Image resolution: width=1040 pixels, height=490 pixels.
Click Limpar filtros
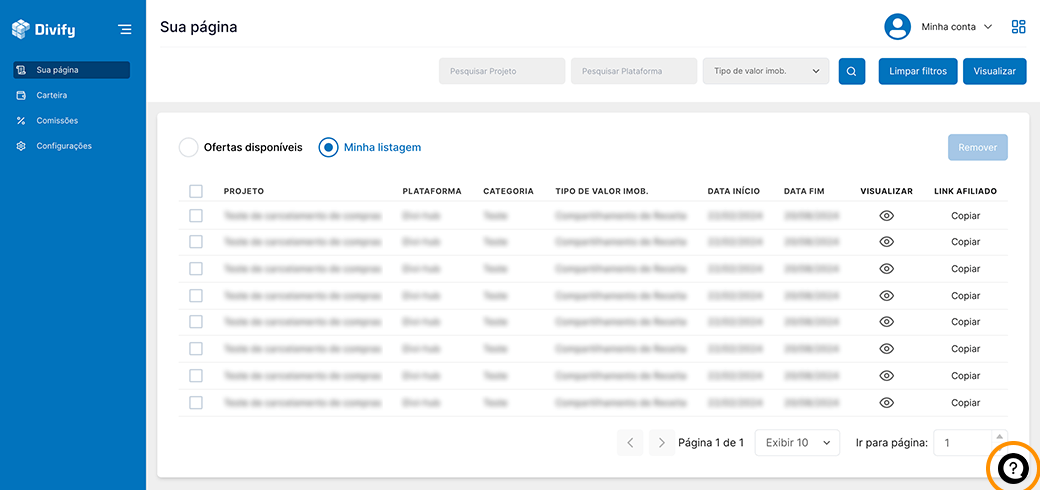point(920,71)
